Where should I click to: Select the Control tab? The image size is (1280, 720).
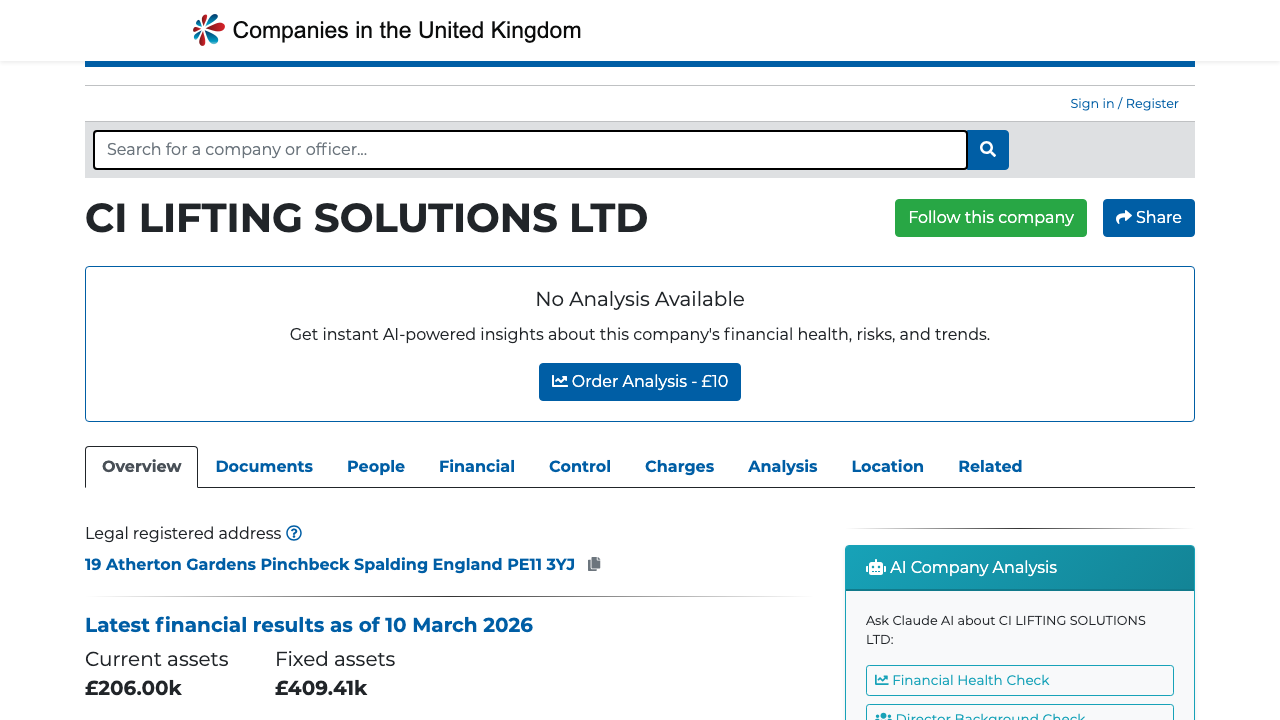pos(579,466)
